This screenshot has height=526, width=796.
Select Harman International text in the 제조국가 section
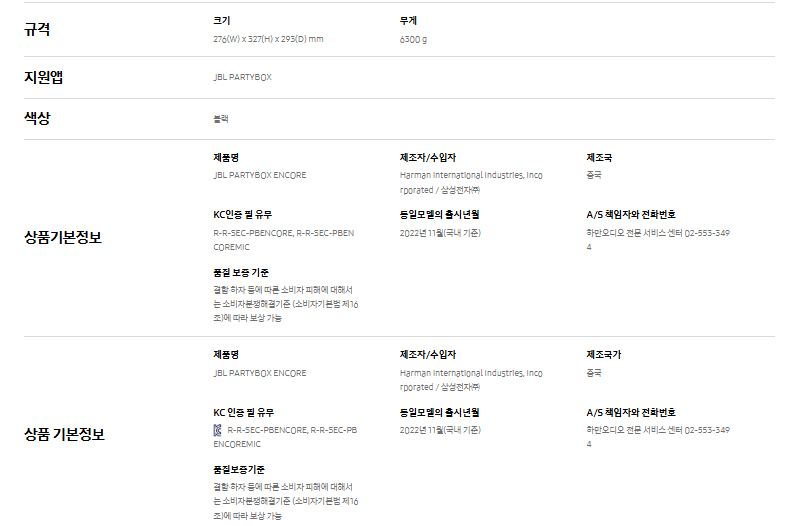(471, 380)
